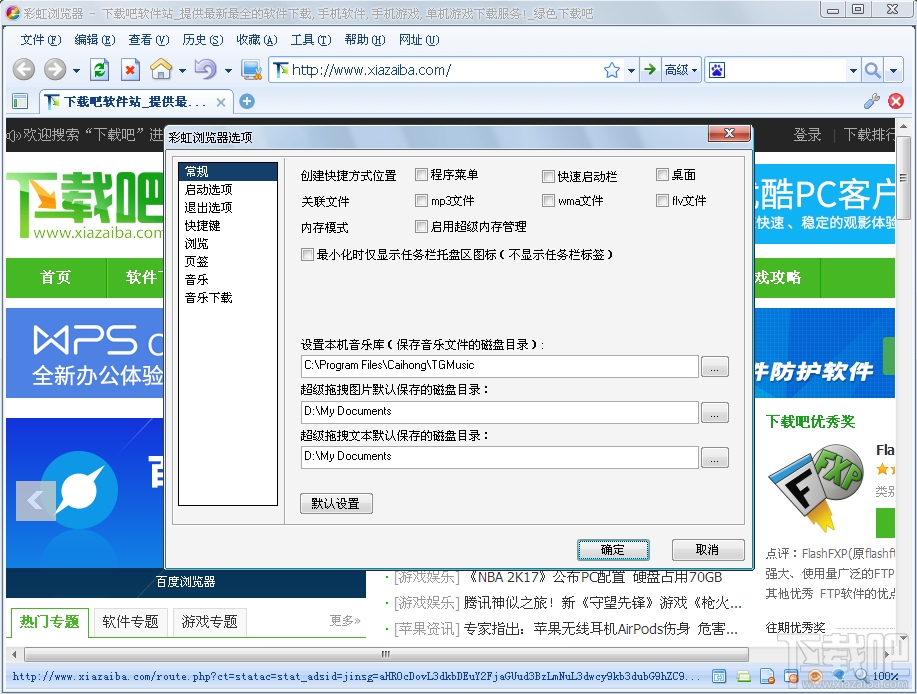Screen dimensions: 917x694
Task: Click the 超级拖拽图片 directory path field
Action: point(499,412)
